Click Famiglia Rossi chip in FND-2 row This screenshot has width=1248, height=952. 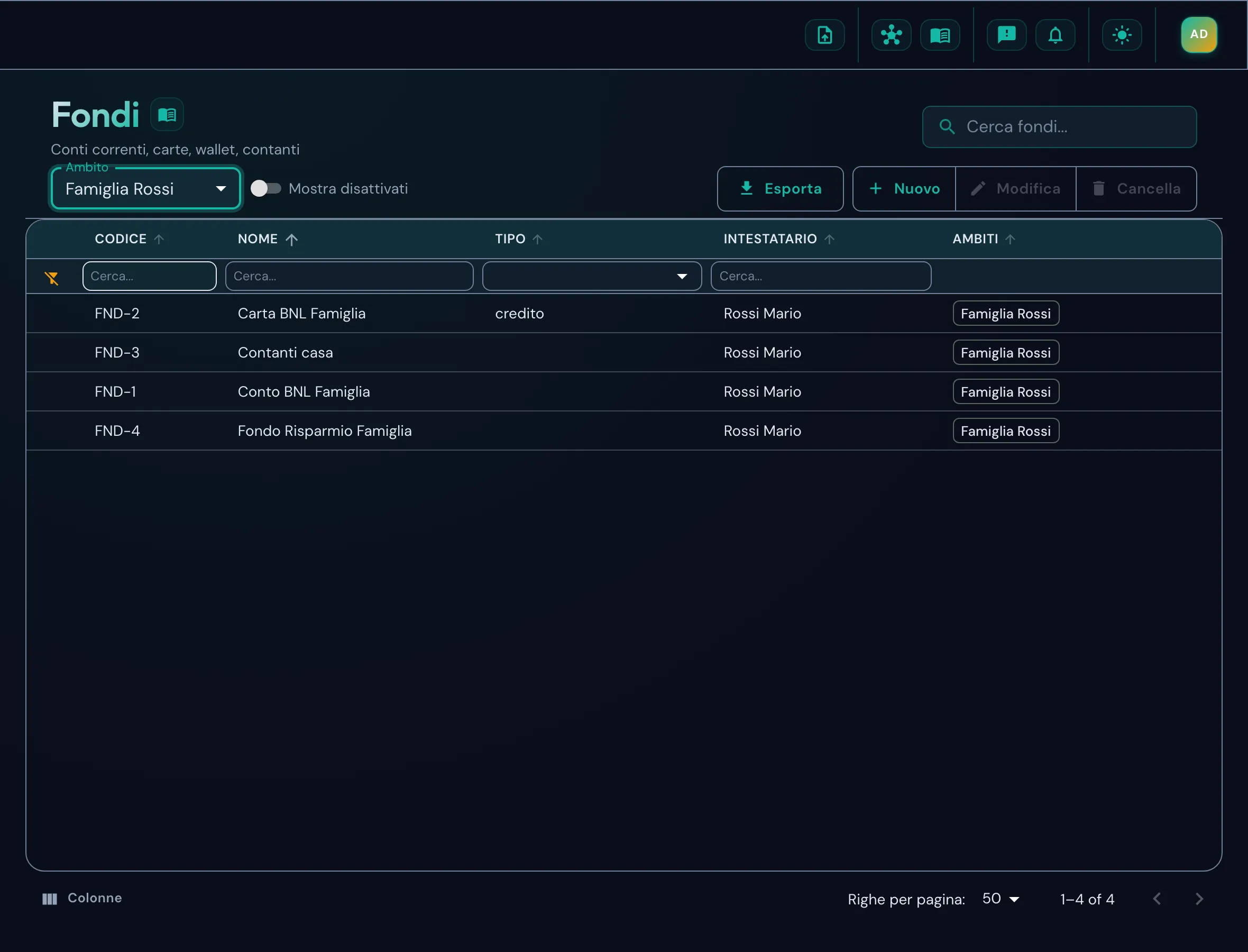tap(1005, 313)
